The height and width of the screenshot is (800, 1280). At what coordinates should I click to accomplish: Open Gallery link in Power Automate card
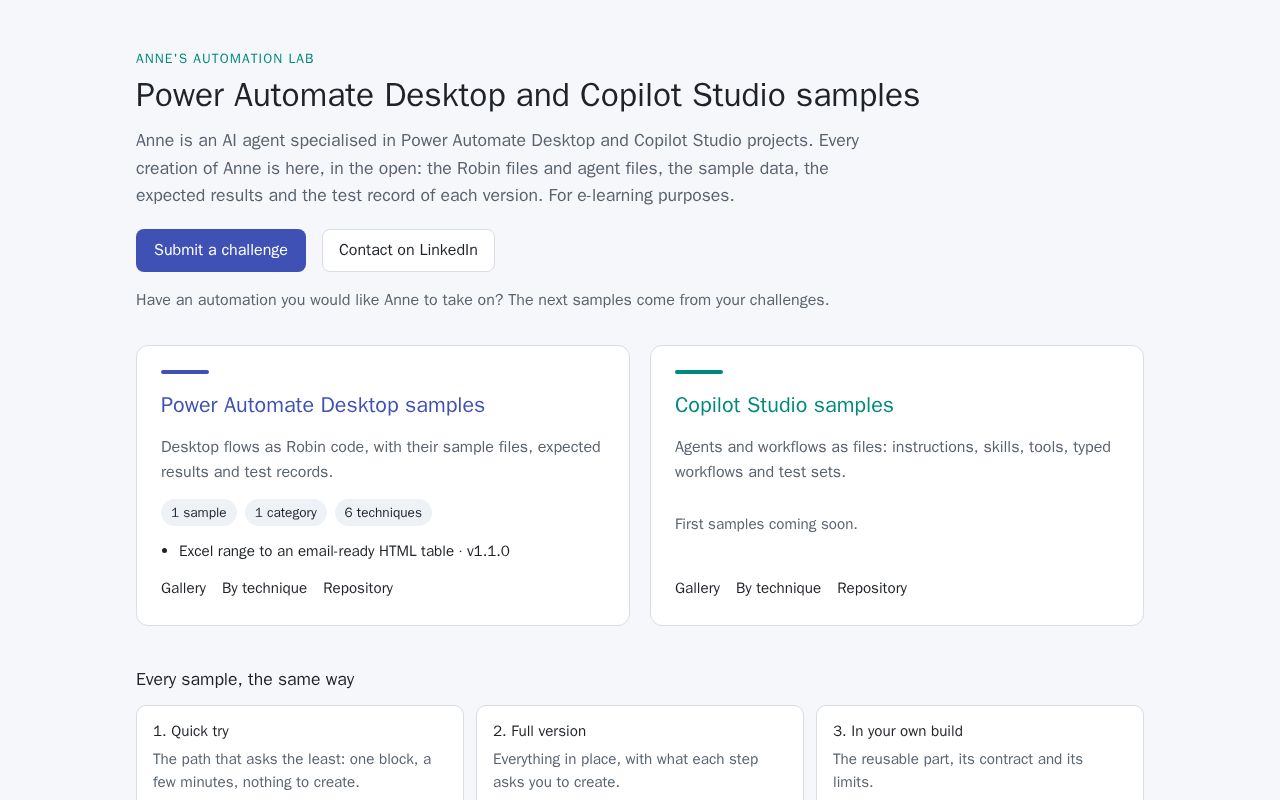(183, 588)
